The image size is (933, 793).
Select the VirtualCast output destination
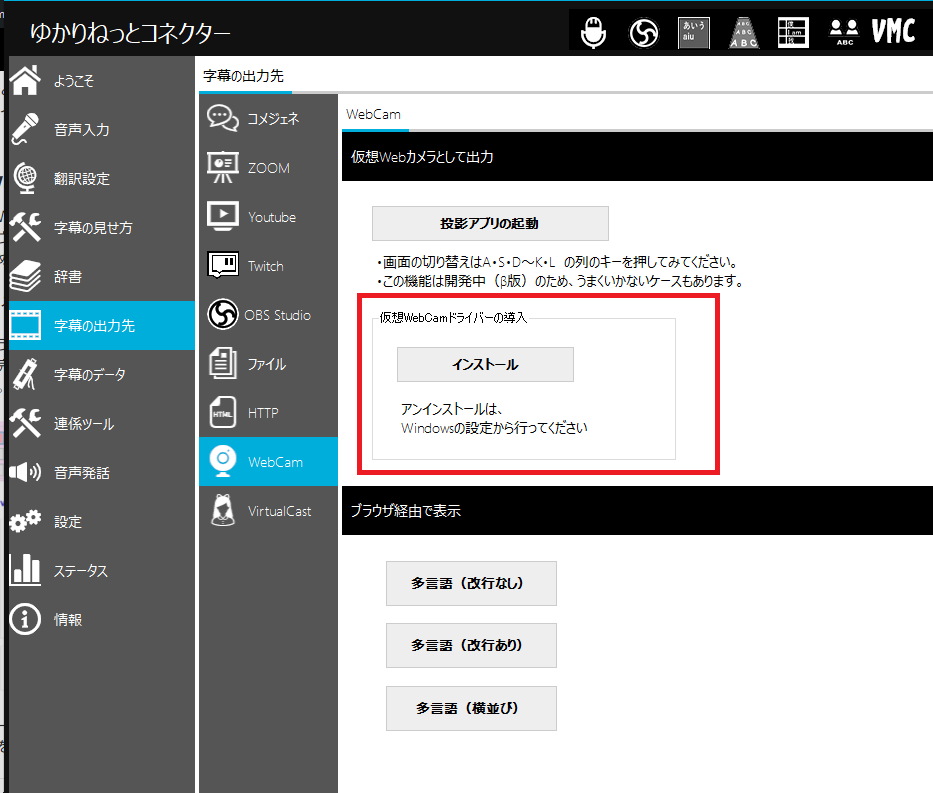coord(268,511)
